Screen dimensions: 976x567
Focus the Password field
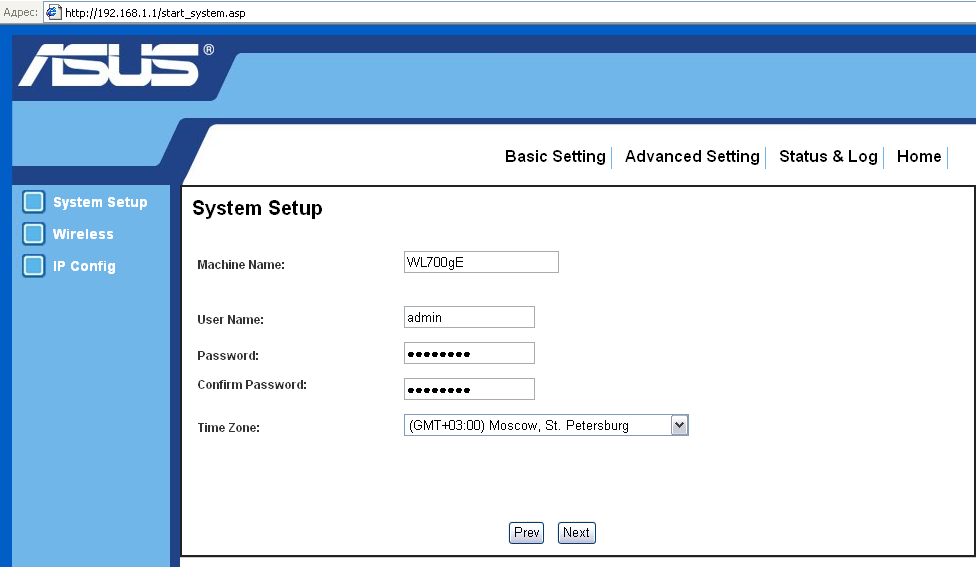469,353
